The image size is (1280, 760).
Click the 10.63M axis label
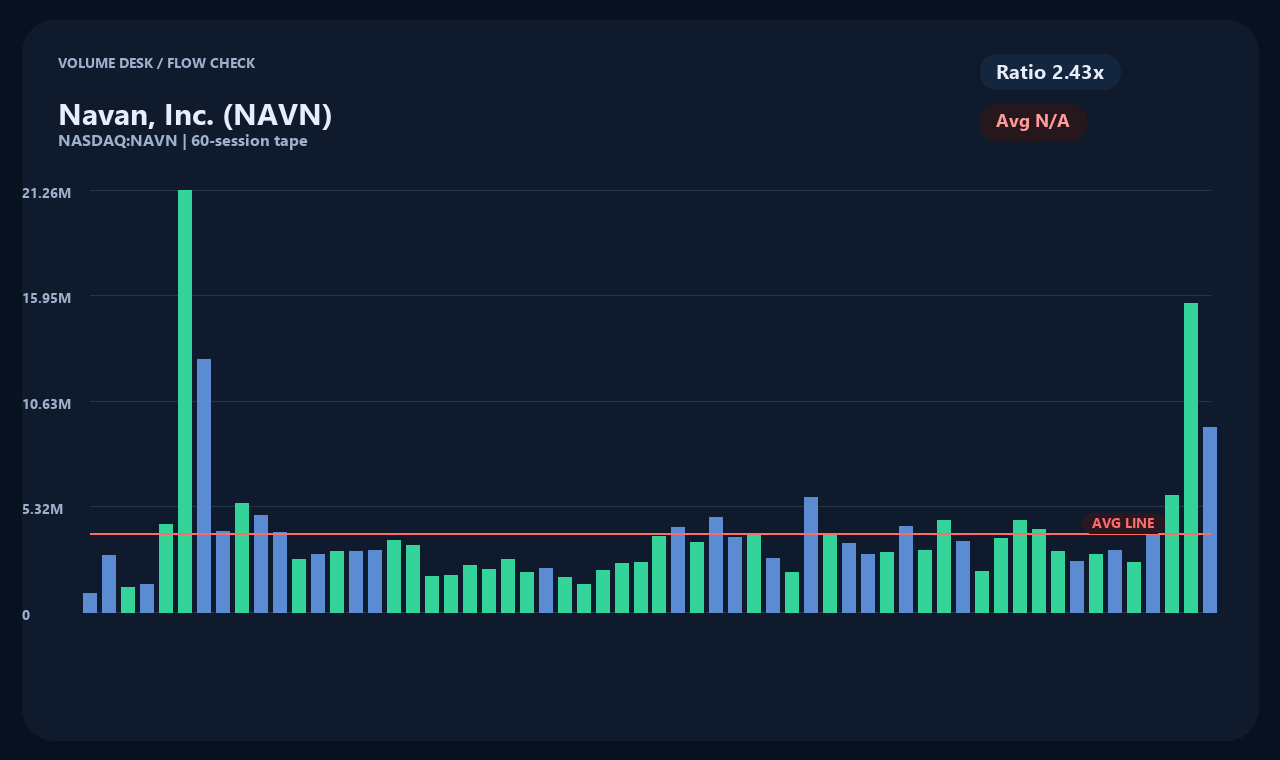pyautogui.click(x=46, y=404)
